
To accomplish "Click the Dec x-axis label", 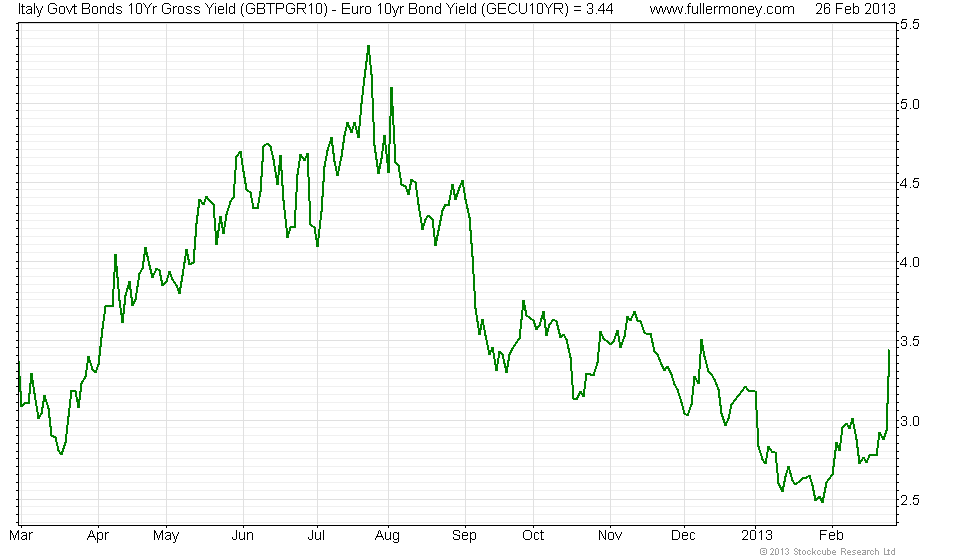I will pyautogui.click(x=683, y=536).
